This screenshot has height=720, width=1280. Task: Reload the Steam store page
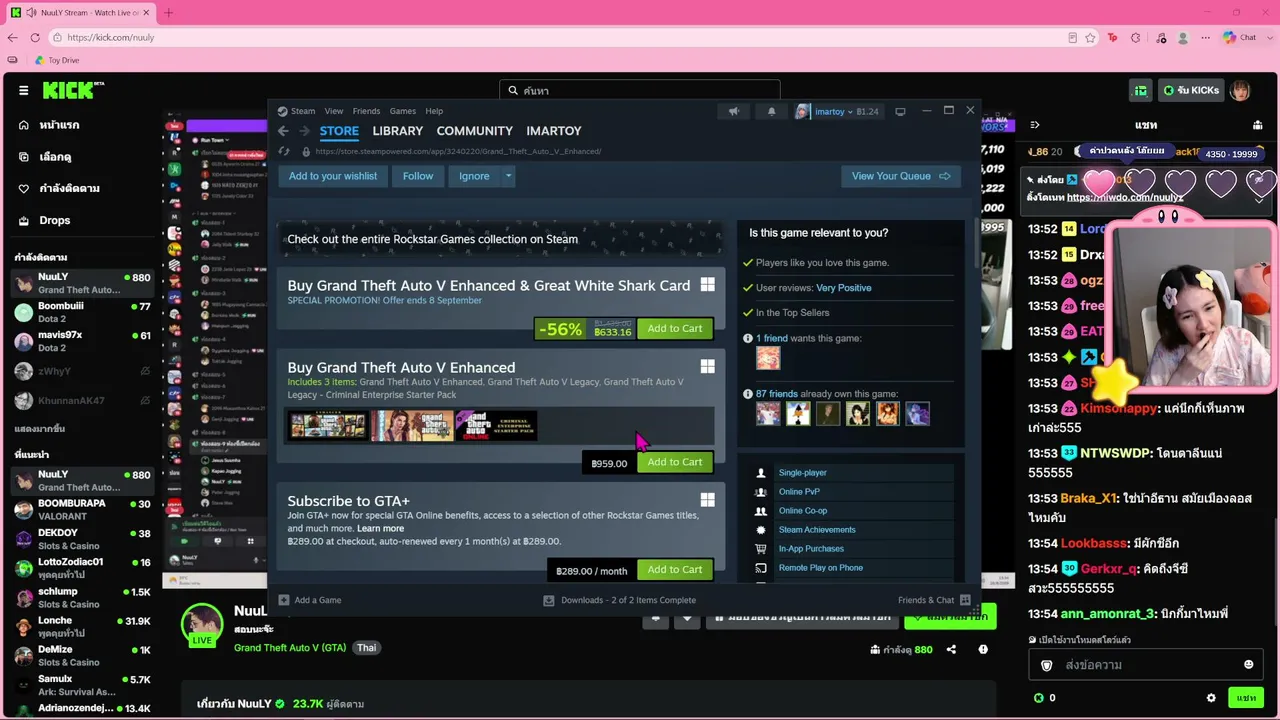(x=286, y=152)
